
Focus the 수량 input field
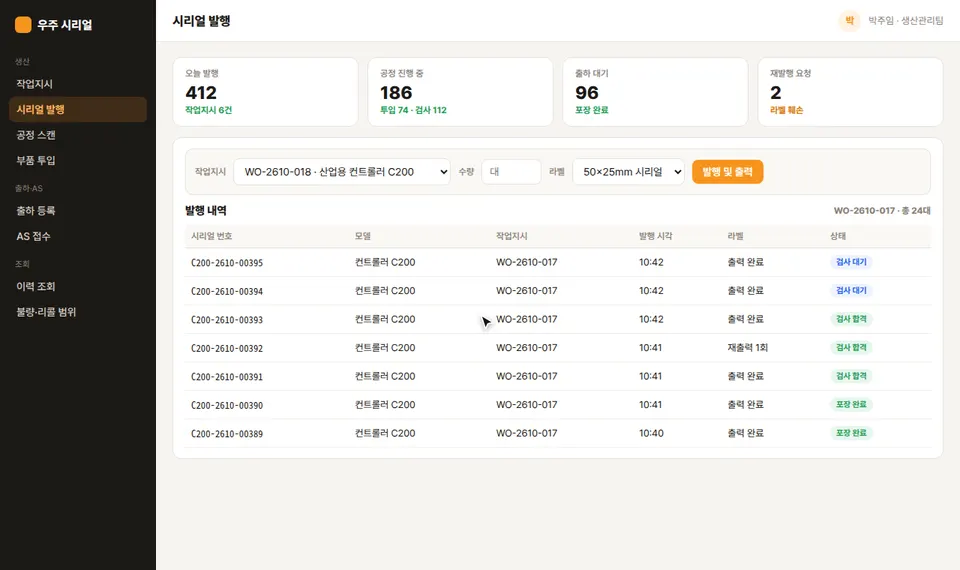tap(511, 172)
